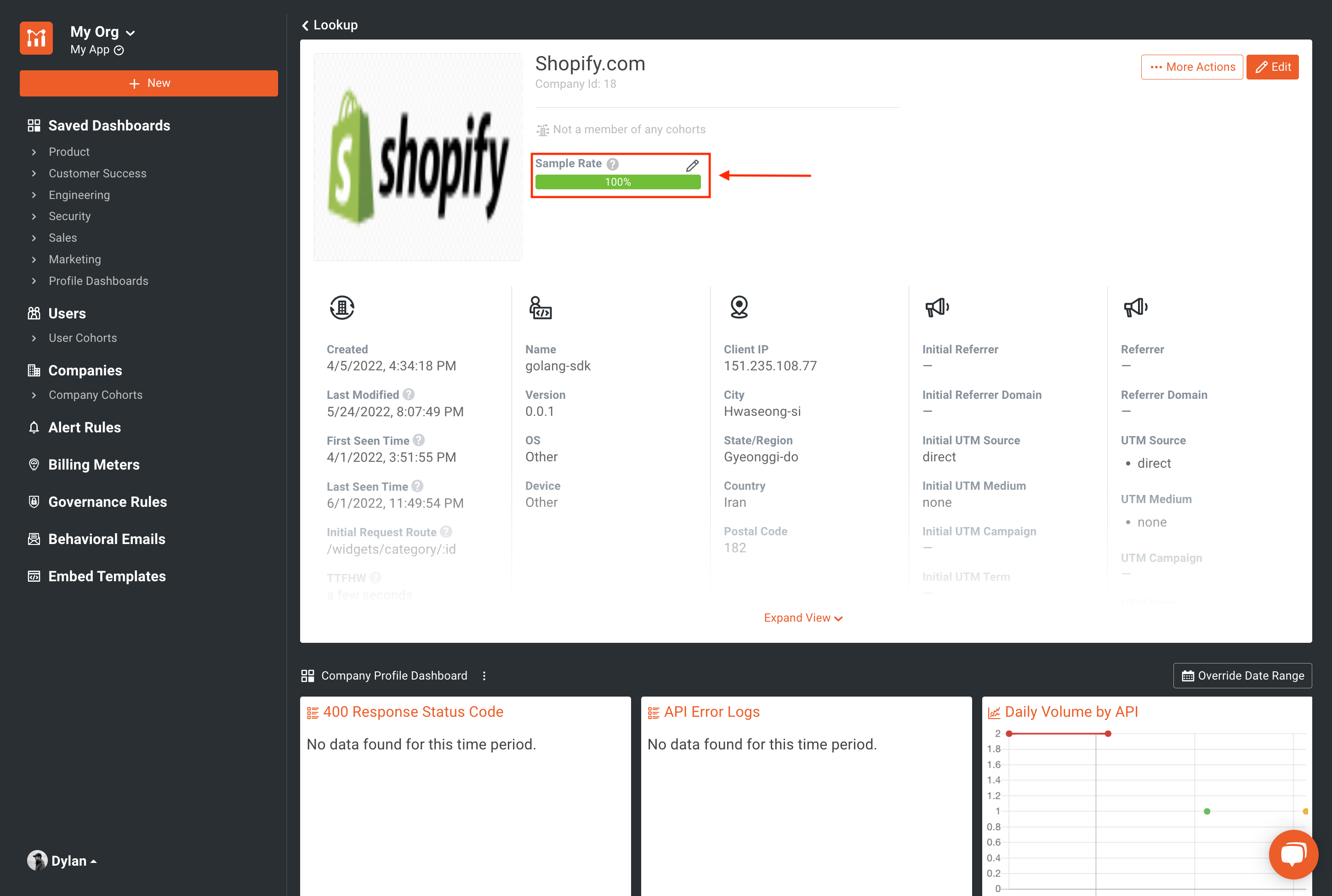Open the chat support bubble
This screenshot has height=896, width=1332.
tap(1293, 854)
